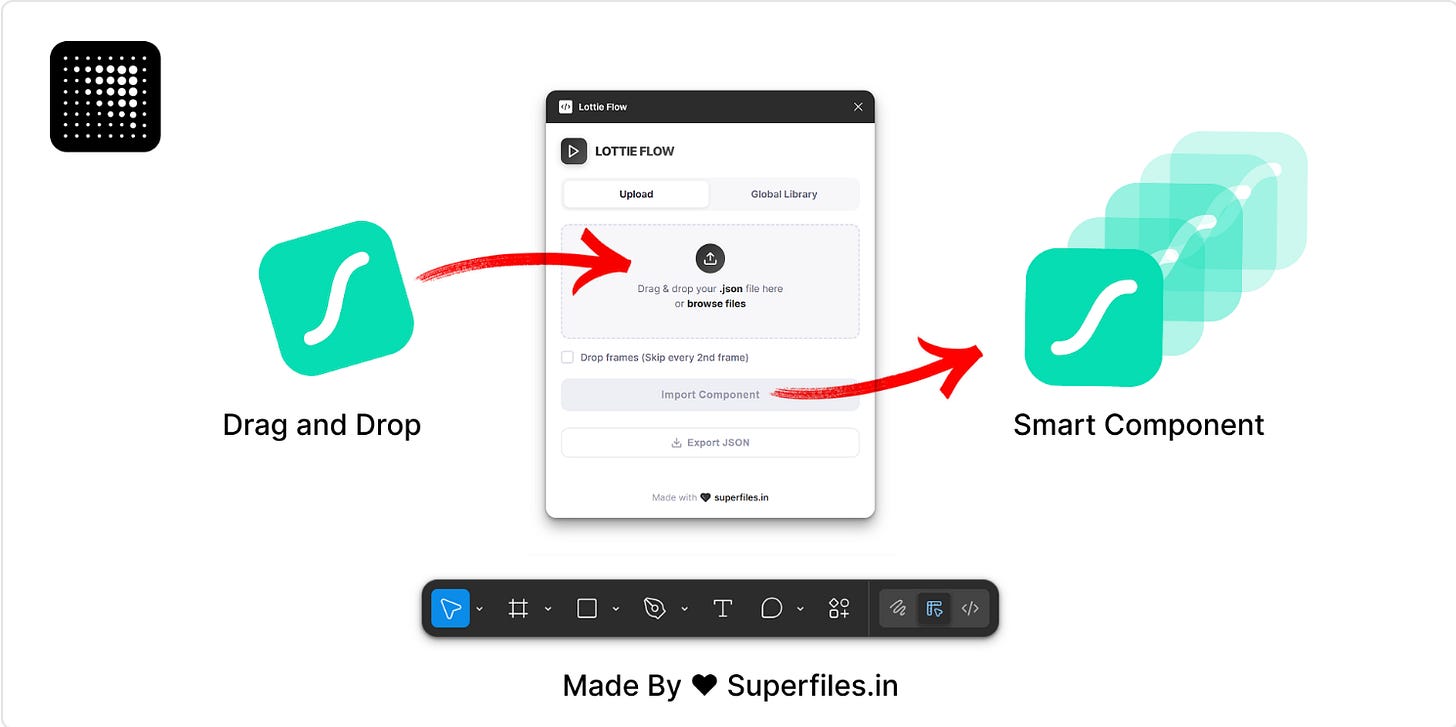Click the Export JSON button
The width and height of the screenshot is (1456, 727).
pyautogui.click(x=710, y=442)
